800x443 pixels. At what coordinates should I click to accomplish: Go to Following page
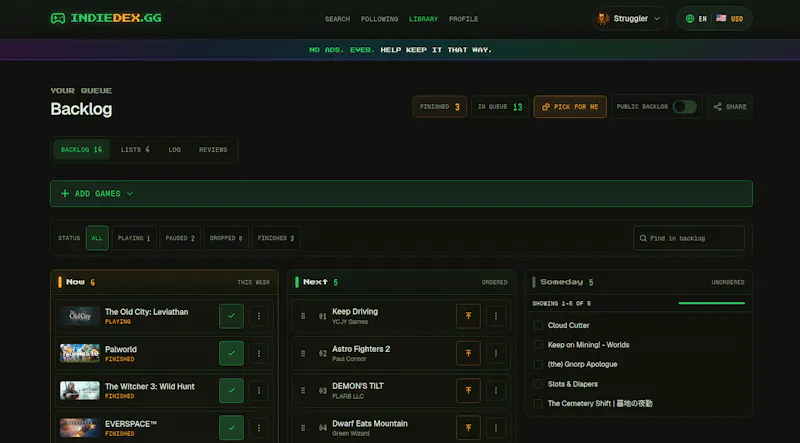[379, 19]
